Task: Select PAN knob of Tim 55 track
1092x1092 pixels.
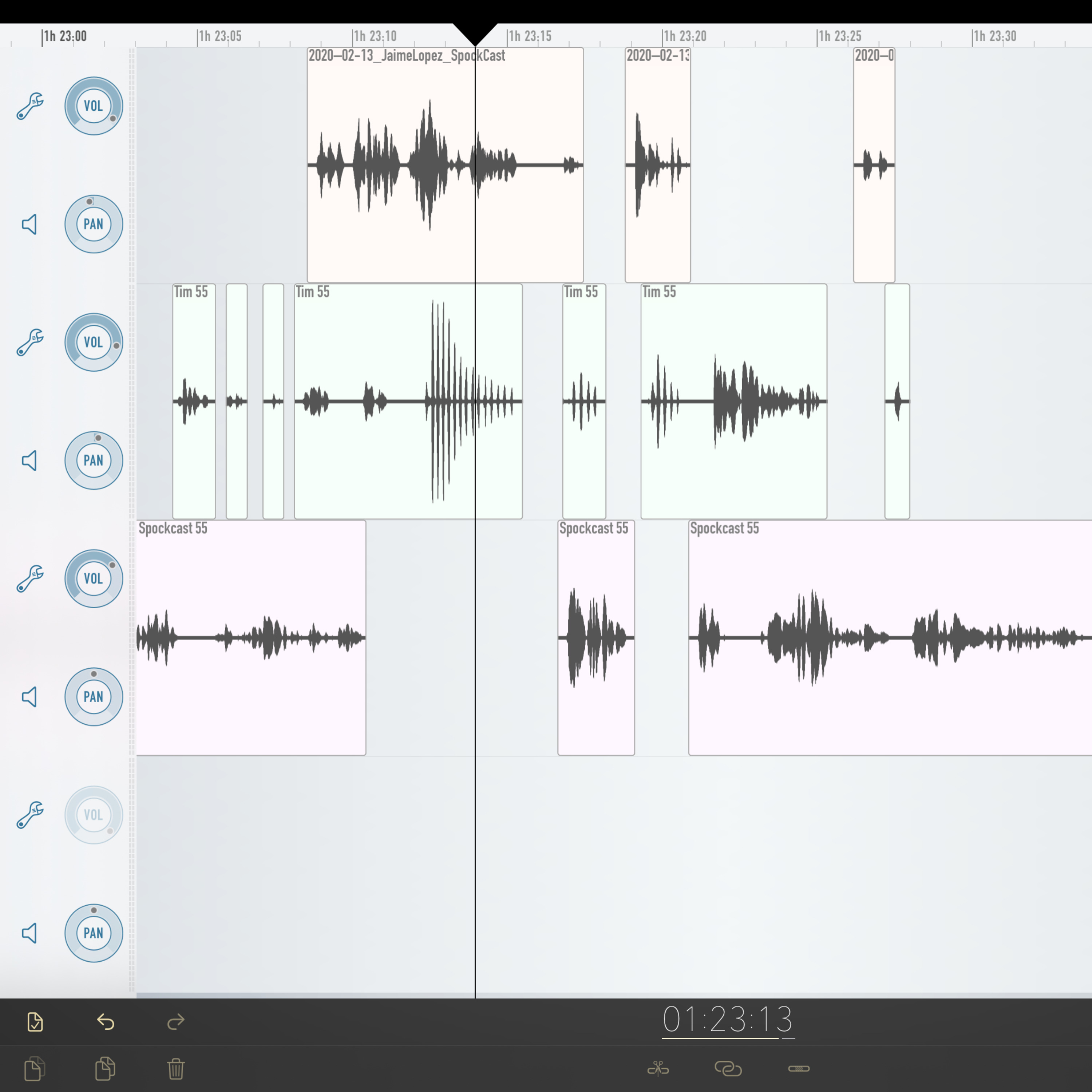Action: click(x=94, y=461)
